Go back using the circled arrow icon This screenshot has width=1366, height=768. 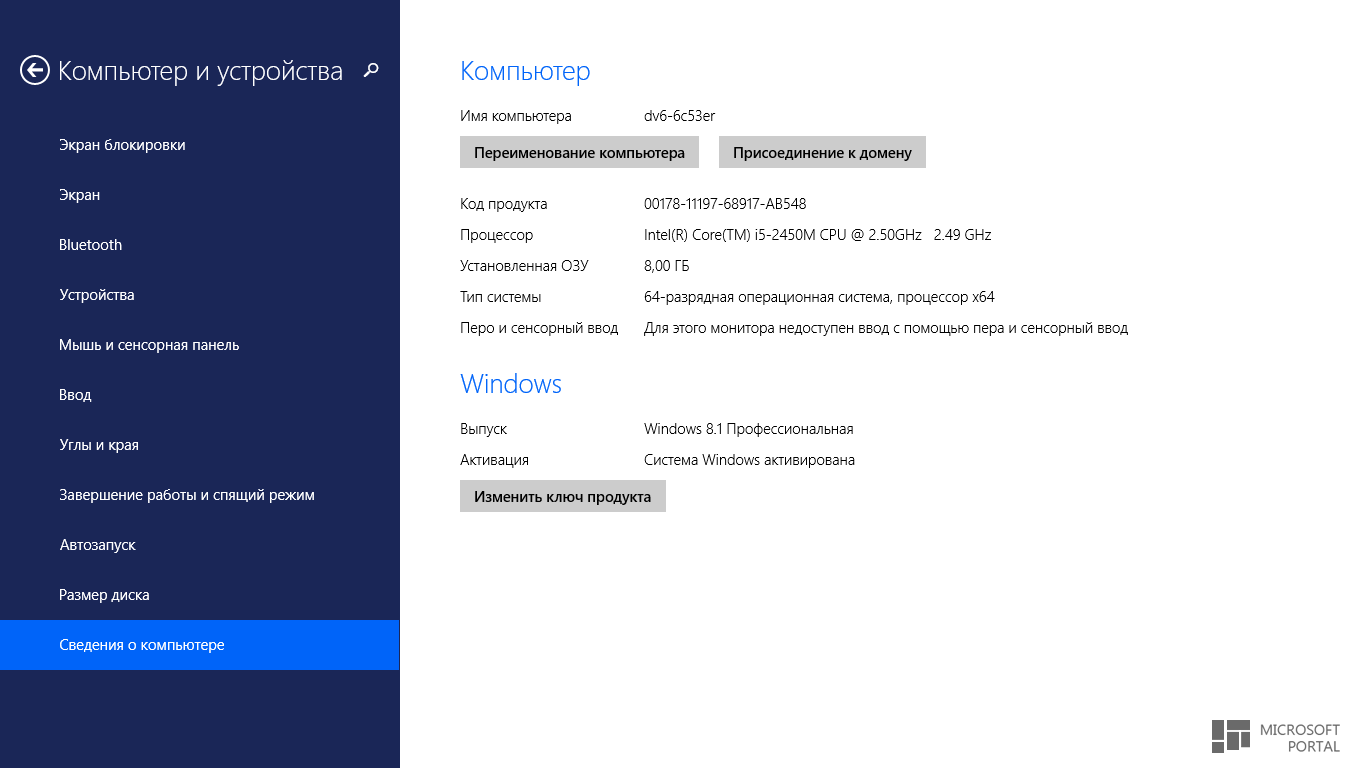[x=35, y=70]
